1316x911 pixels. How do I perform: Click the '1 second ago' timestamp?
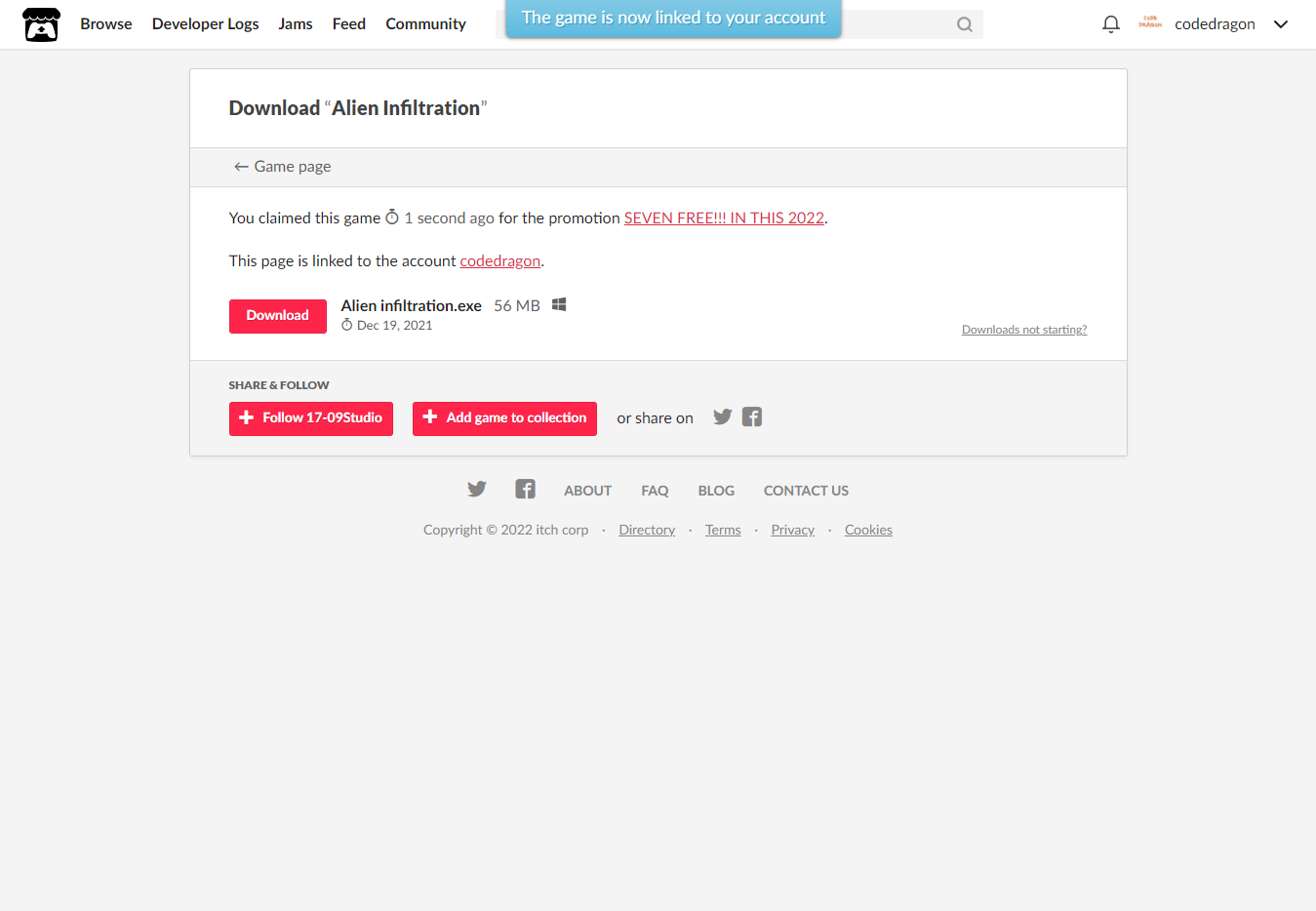(450, 218)
